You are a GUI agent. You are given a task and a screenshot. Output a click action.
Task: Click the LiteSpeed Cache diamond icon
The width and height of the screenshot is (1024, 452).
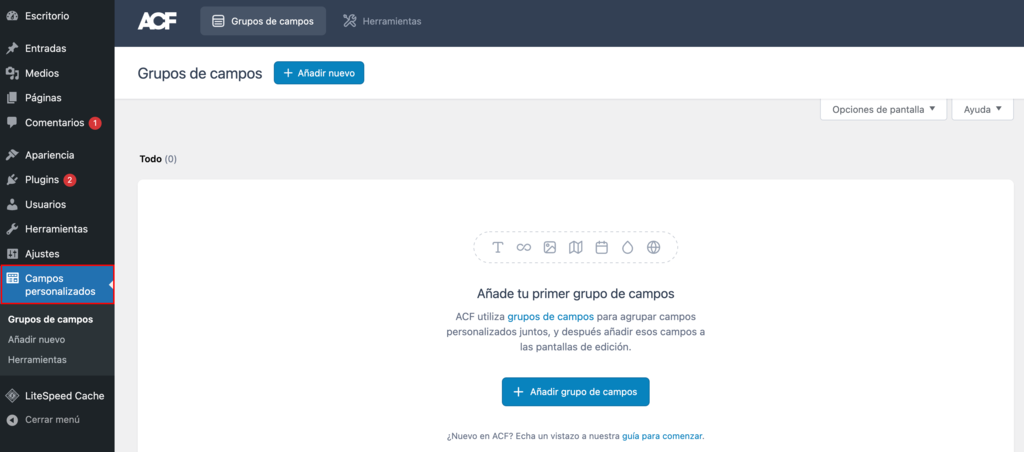[x=11, y=396]
